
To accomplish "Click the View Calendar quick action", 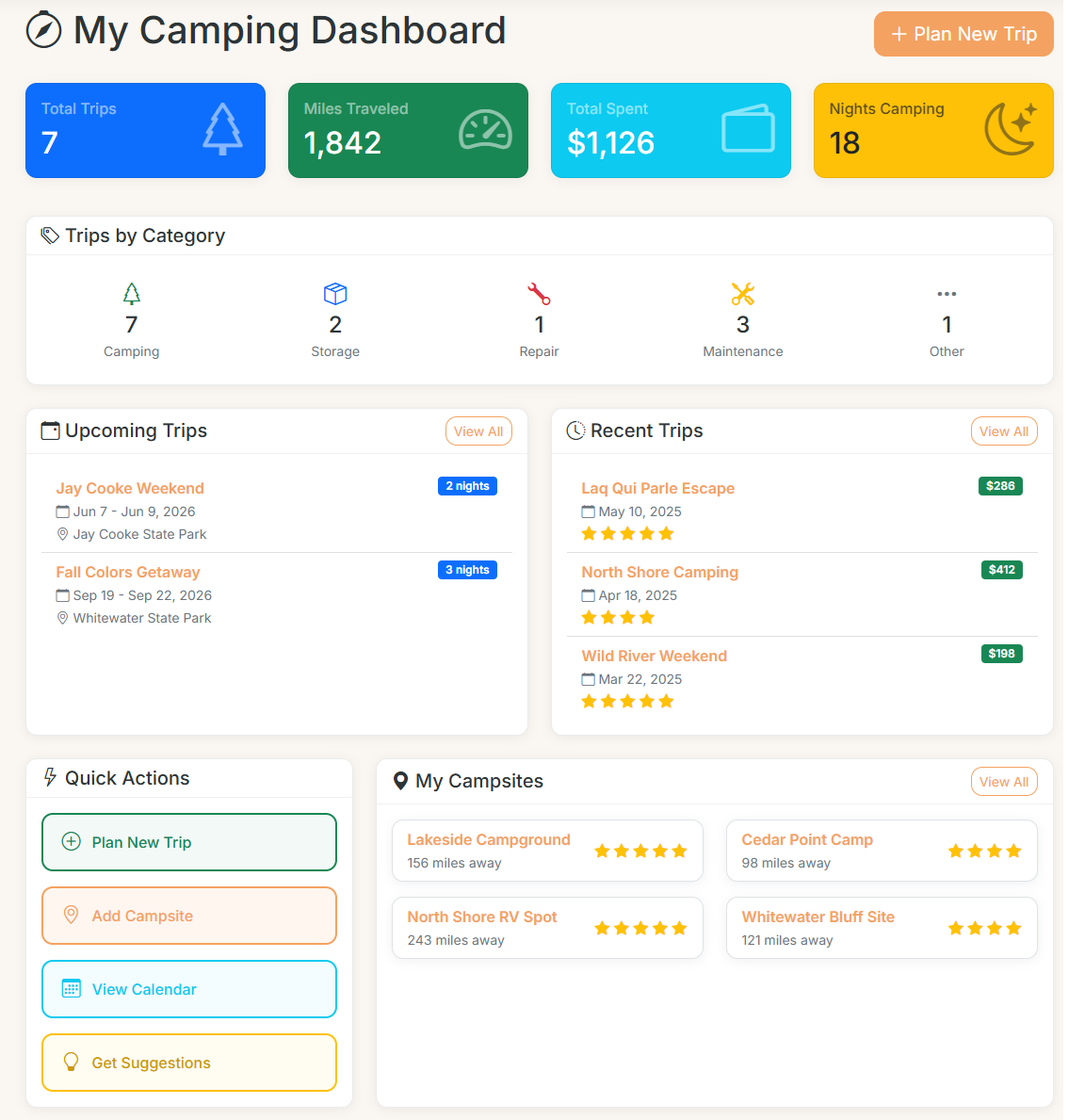I will [188, 989].
